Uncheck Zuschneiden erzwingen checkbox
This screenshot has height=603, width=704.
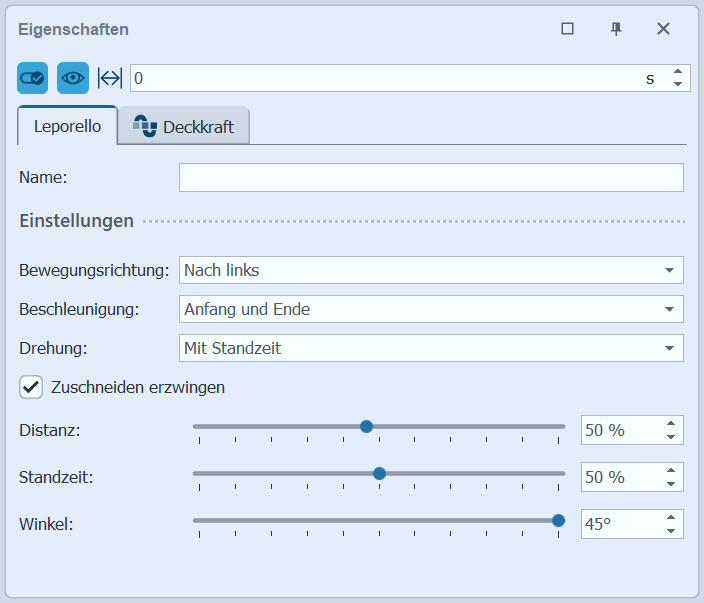click(31, 387)
